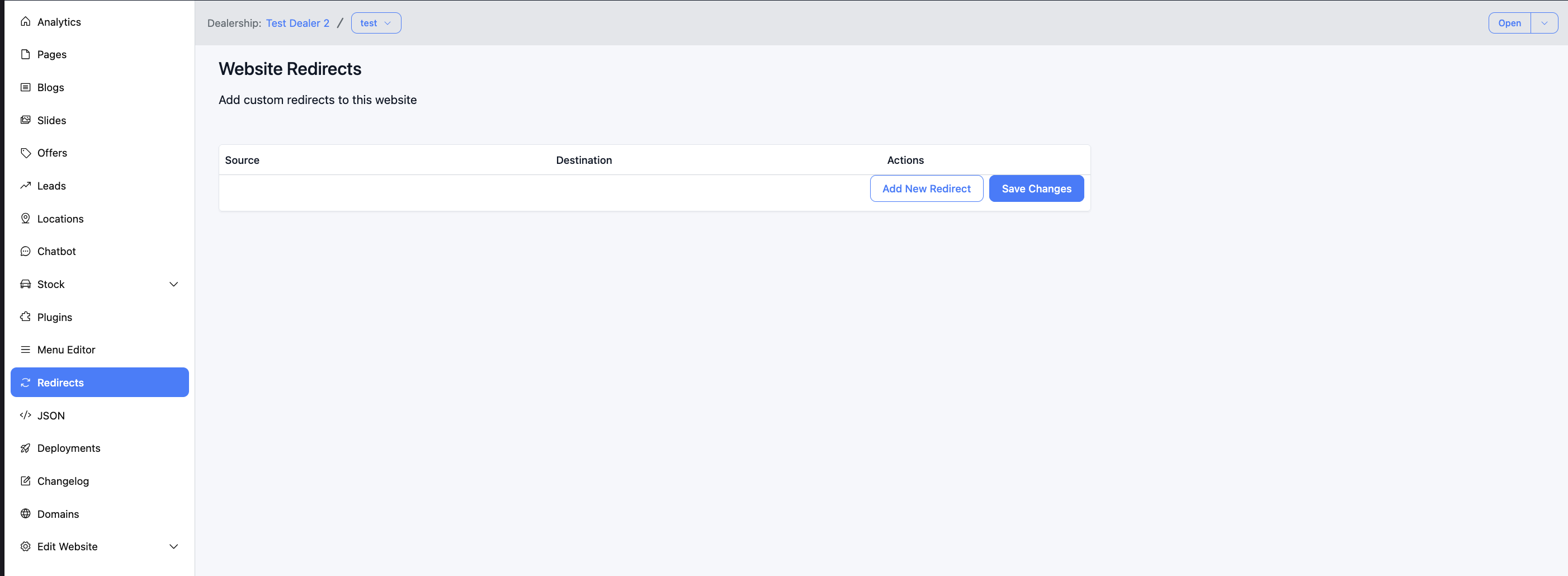Screen dimensions: 1568x576
Task: Click the Redirects refresh arrows icon
Action: [25, 383]
